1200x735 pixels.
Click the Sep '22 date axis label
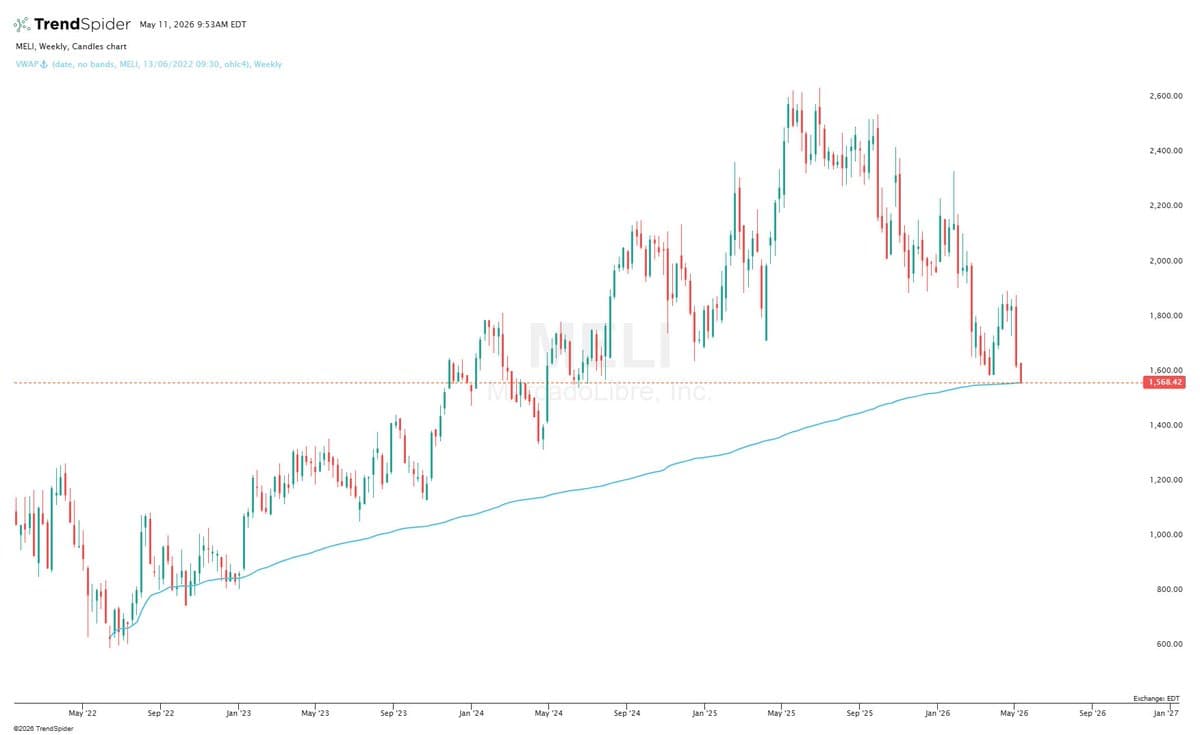161,713
